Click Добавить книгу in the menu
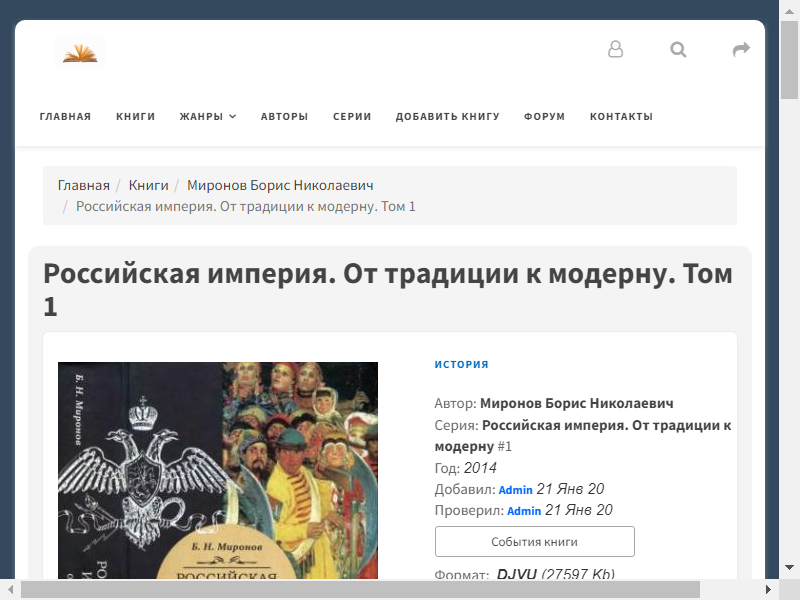Viewport: 800px width, 600px height. coord(447,117)
